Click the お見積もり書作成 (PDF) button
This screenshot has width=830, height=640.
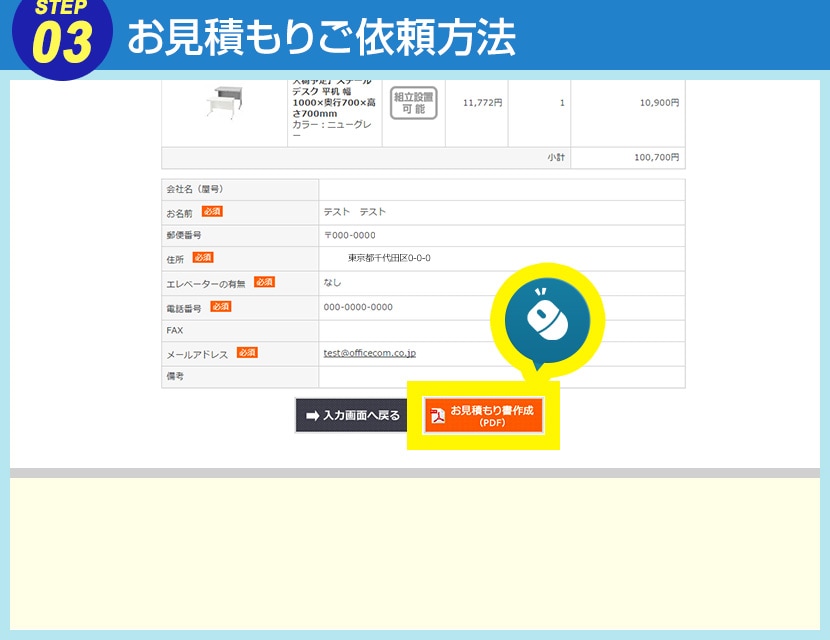[483, 416]
